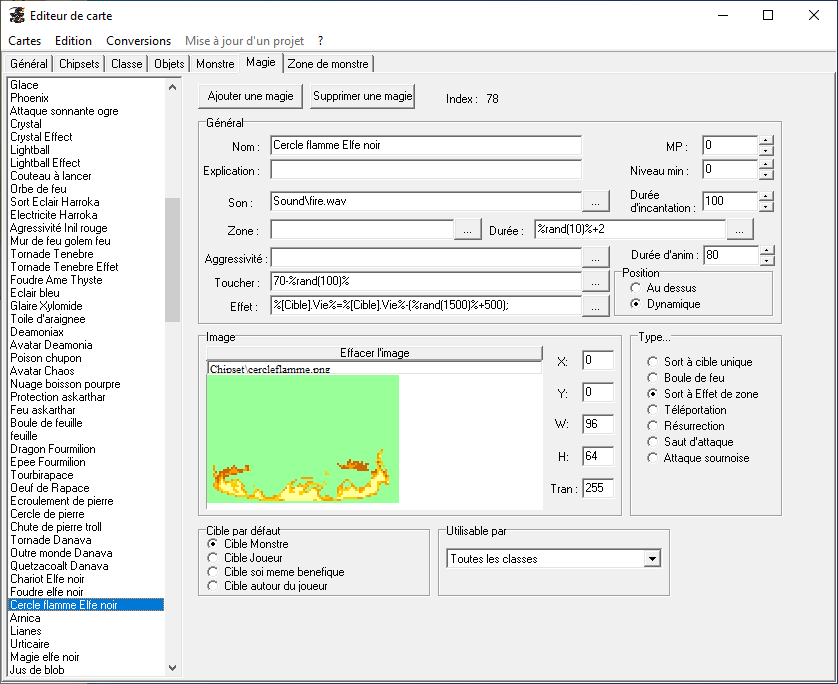Set default target to Cible Joueur
This screenshot has height=684, width=838.
212,558
